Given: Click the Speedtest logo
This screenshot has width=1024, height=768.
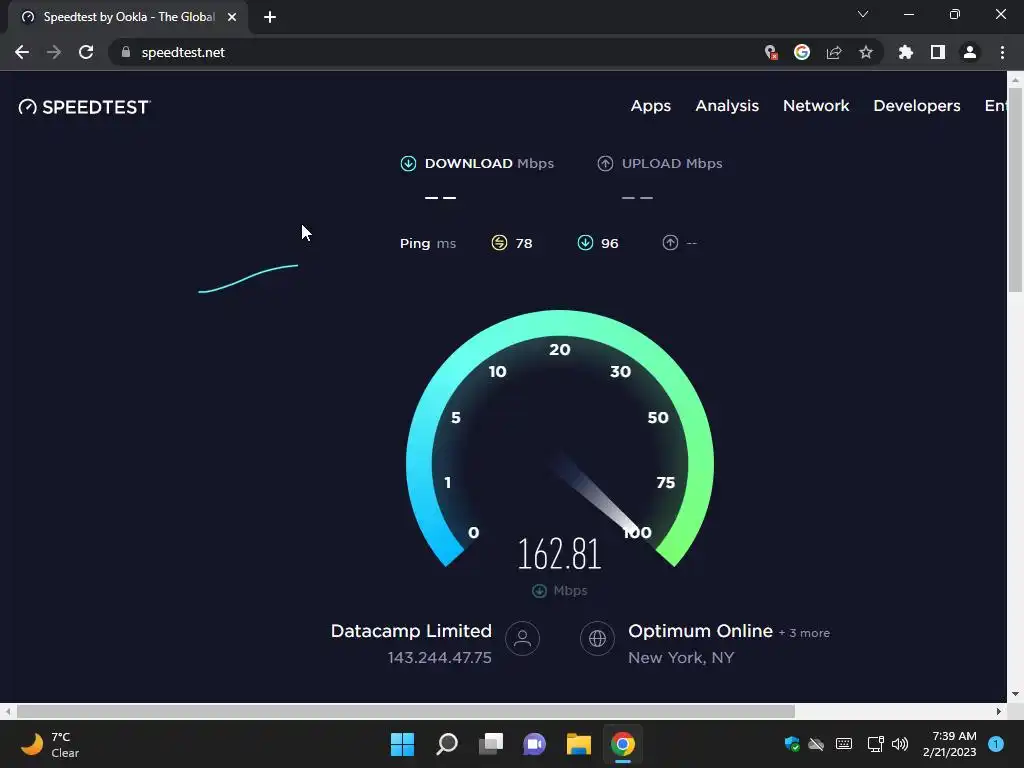Looking at the screenshot, I should pyautogui.click(x=85, y=106).
